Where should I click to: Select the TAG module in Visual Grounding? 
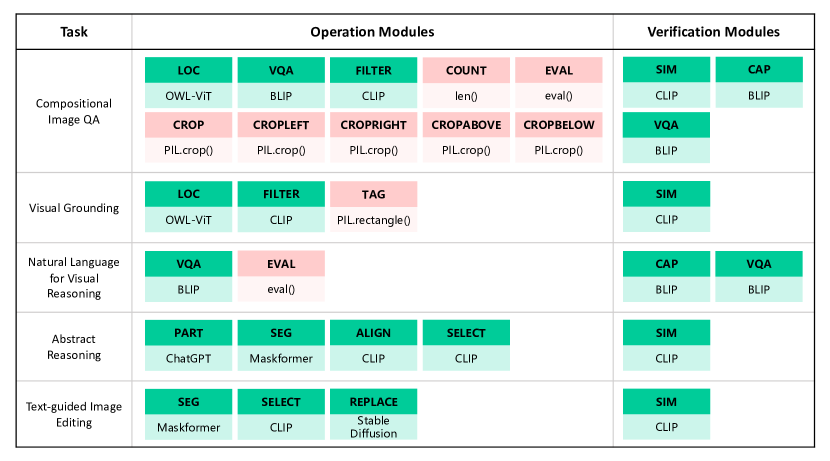374,194
